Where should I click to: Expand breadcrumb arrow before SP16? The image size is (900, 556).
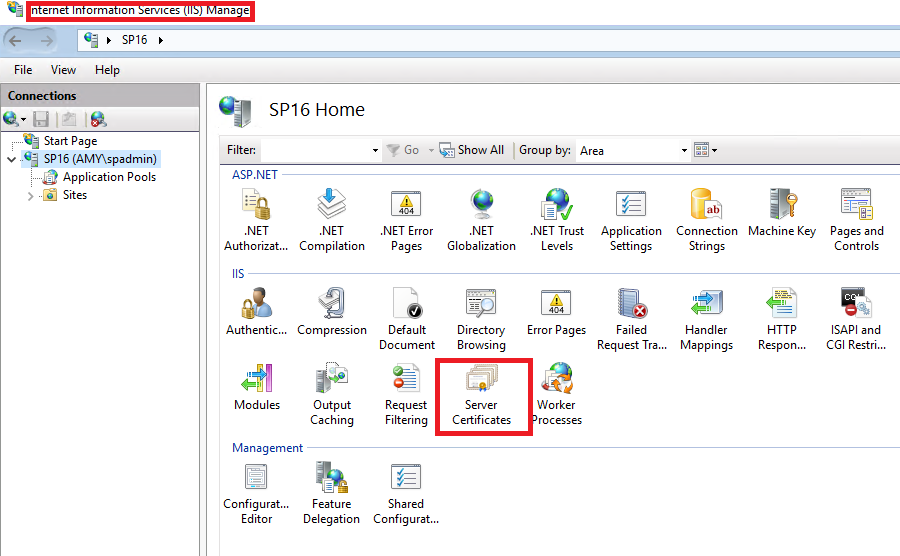tap(108, 40)
